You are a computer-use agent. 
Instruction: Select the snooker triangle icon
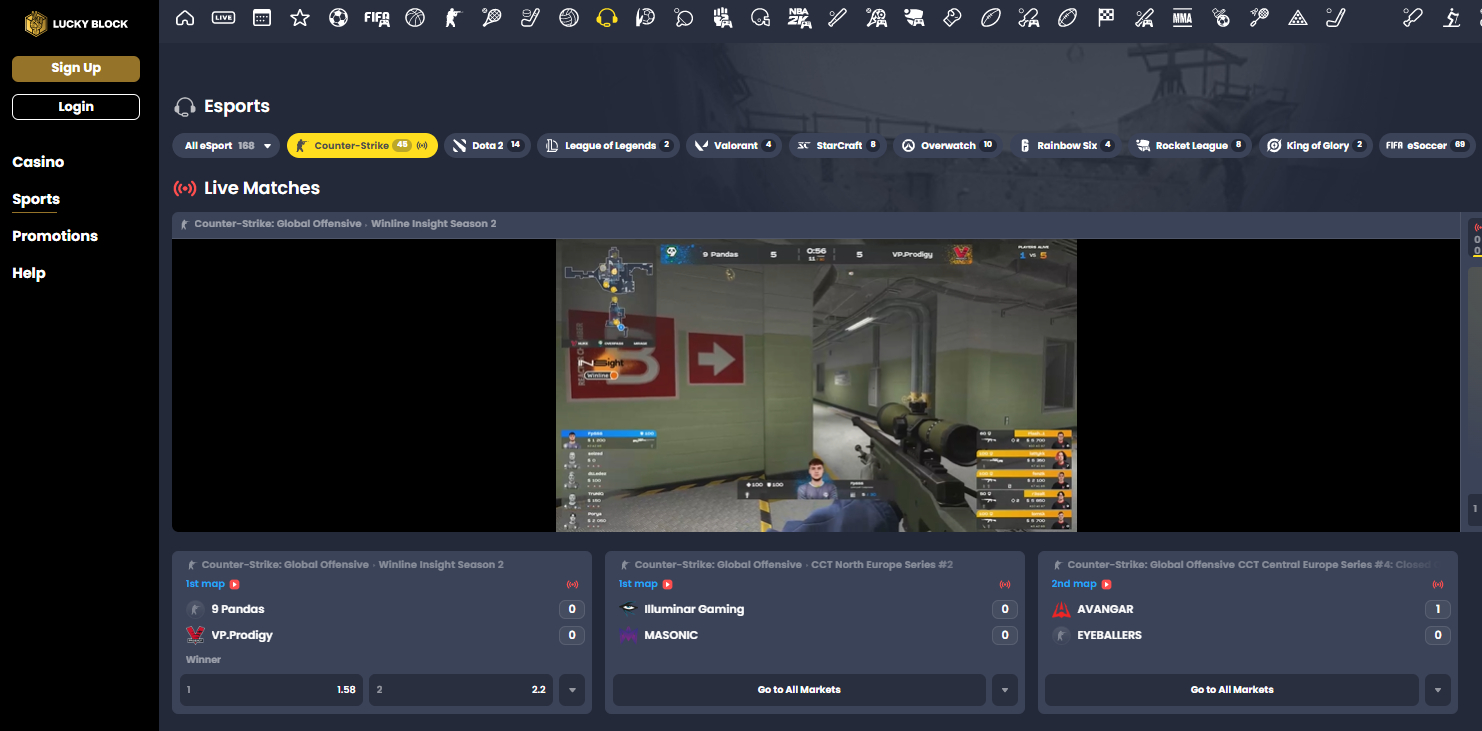(x=1298, y=17)
